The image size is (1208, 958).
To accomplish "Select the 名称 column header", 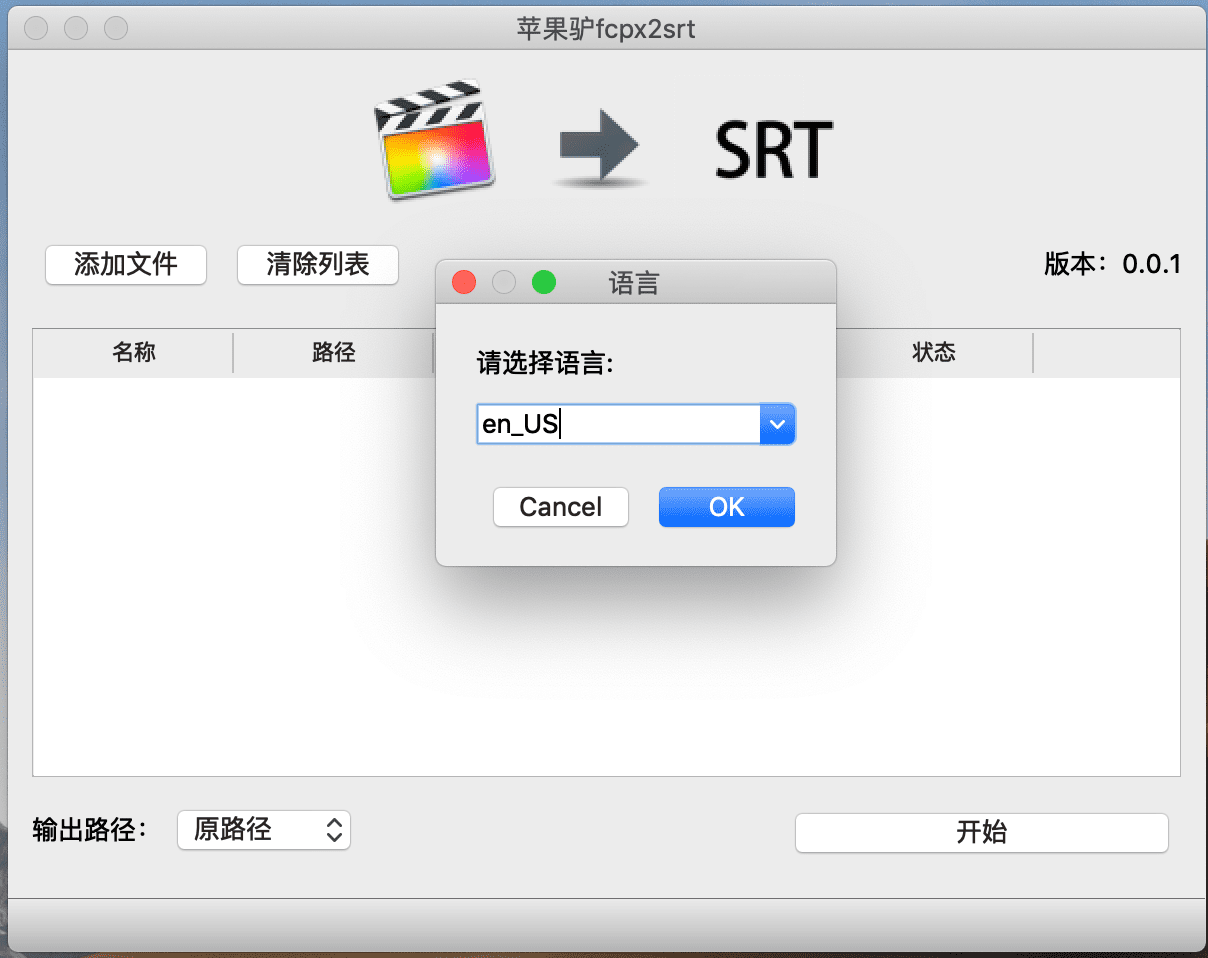I will coord(134,353).
